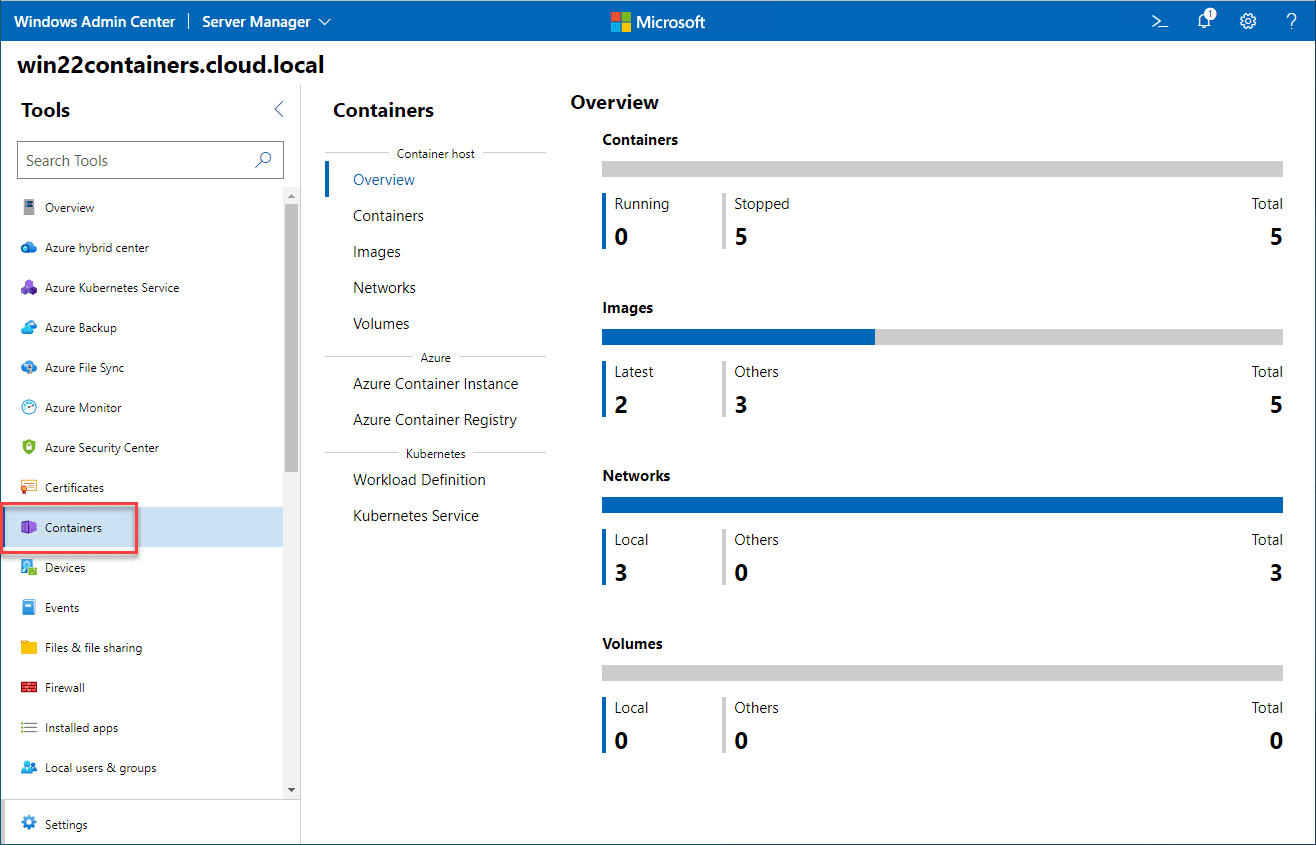This screenshot has height=845, width=1316.
Task: Switch to the Images section
Action: (377, 252)
